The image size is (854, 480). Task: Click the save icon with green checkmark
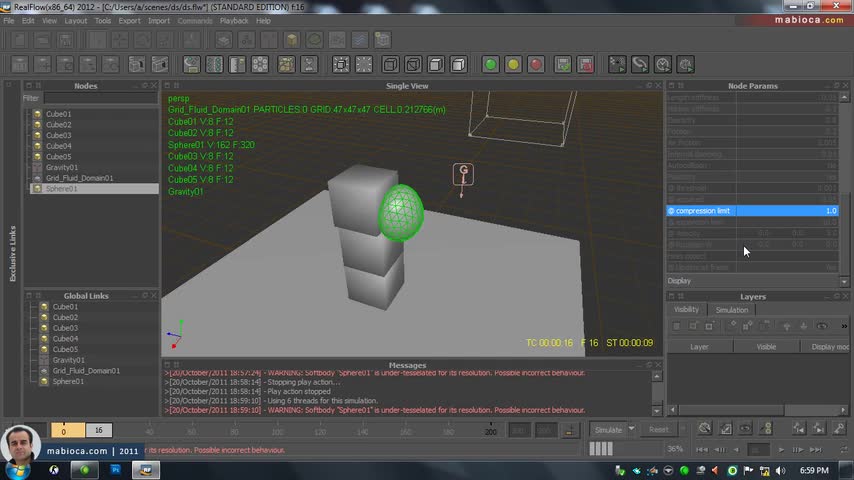(563, 65)
